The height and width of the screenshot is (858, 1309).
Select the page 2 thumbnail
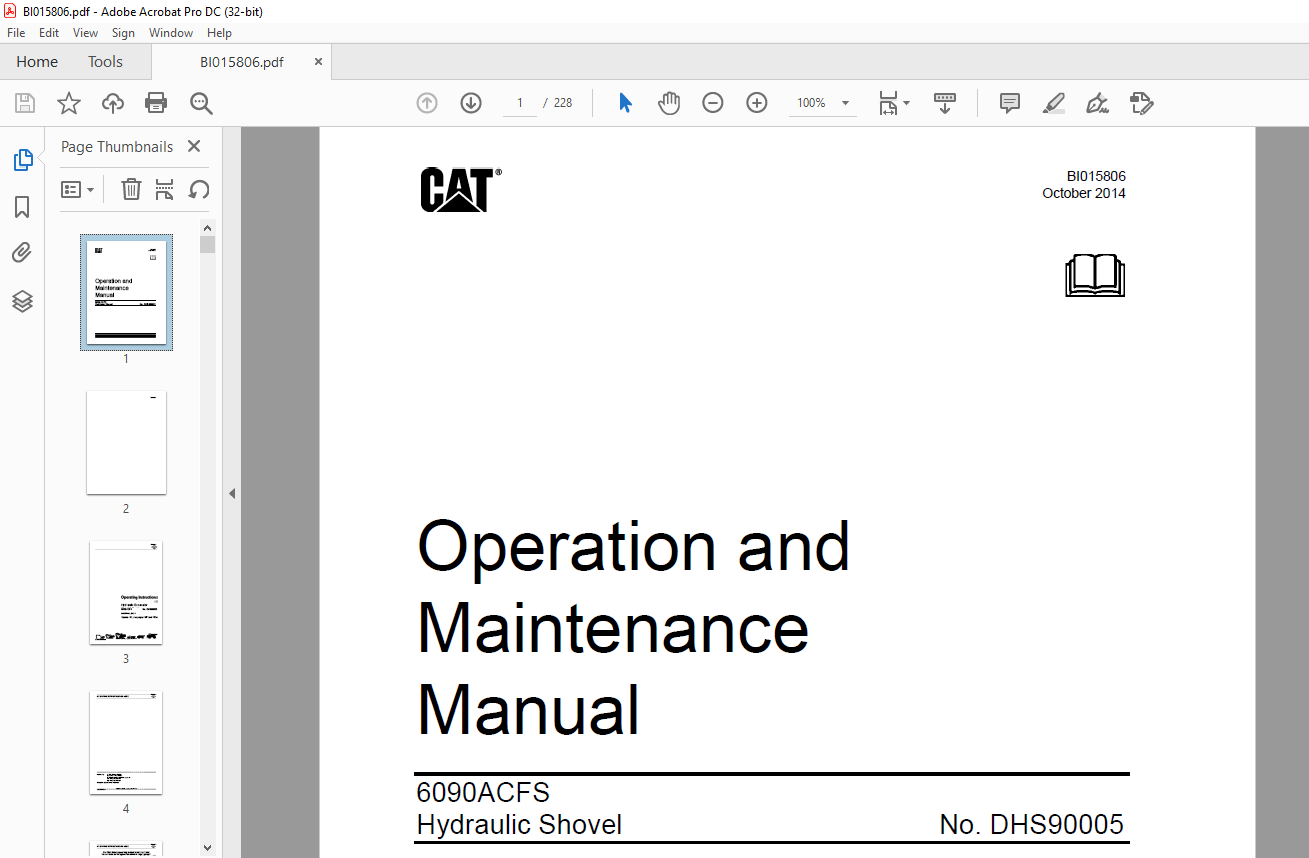point(126,442)
